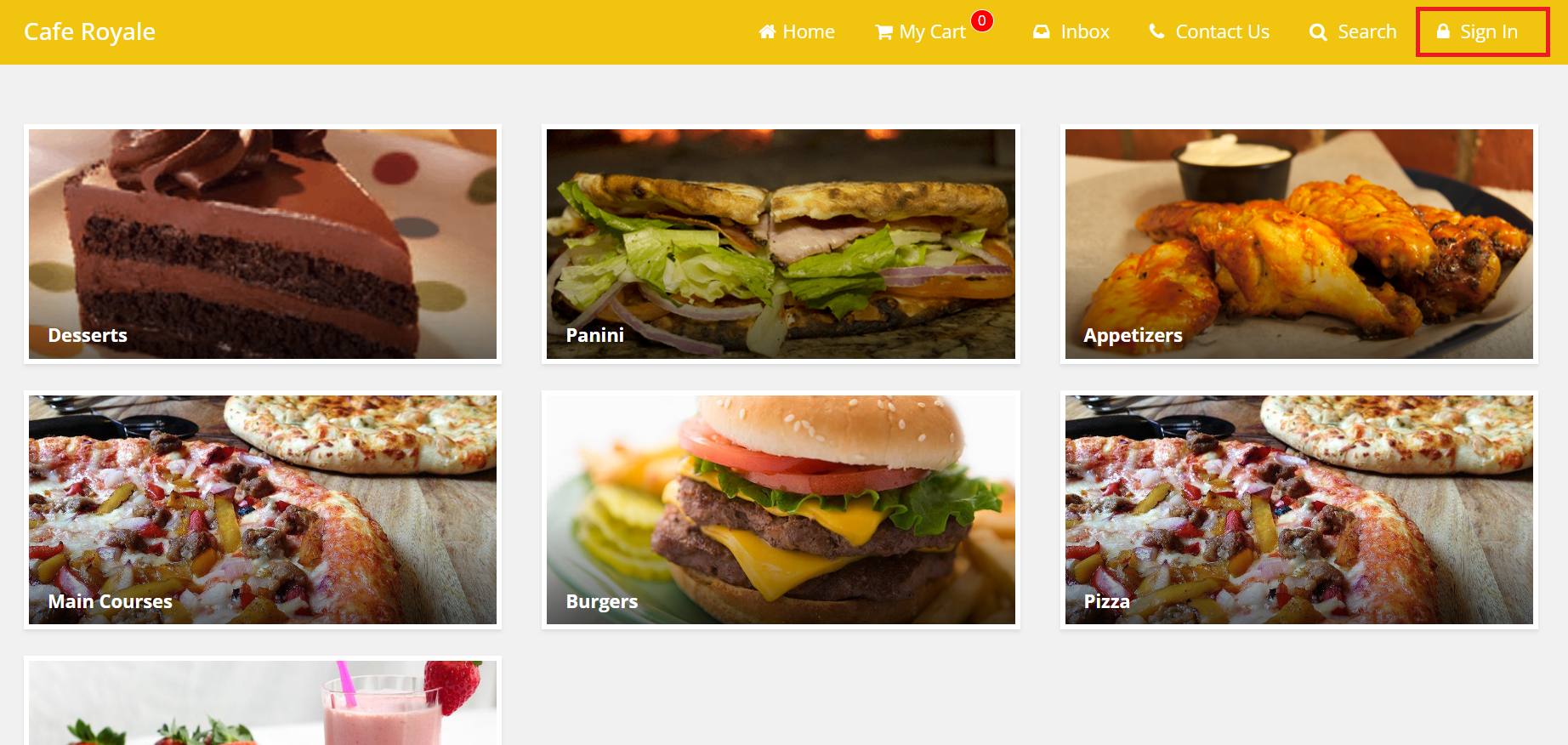Click the lock icon beside Sign In
The width and height of the screenshot is (1568, 745).
1443,31
